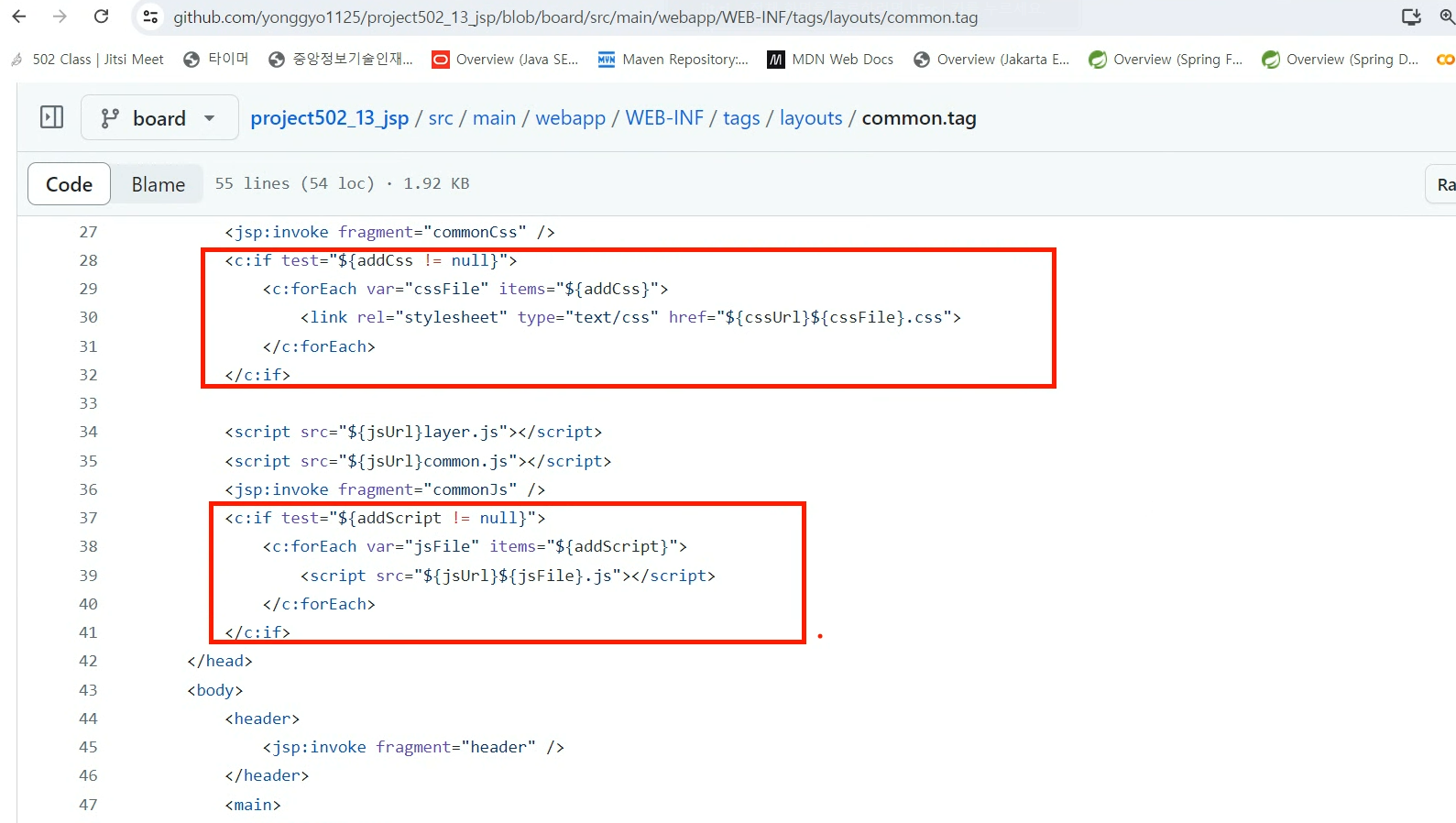This screenshot has height=823, width=1456.
Task: Select line number 37
Action: coord(88,518)
